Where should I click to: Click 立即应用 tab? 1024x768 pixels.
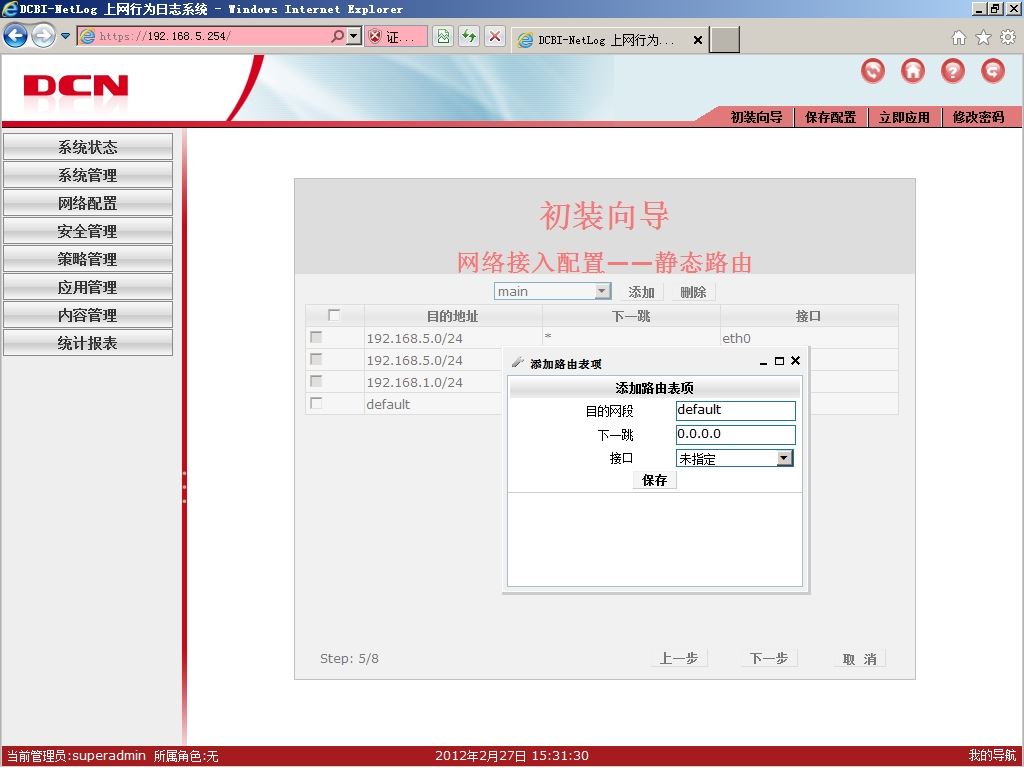904,118
